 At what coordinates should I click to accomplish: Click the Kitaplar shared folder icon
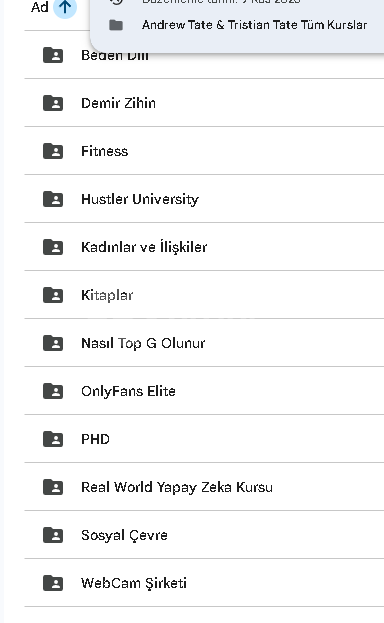click(53, 295)
